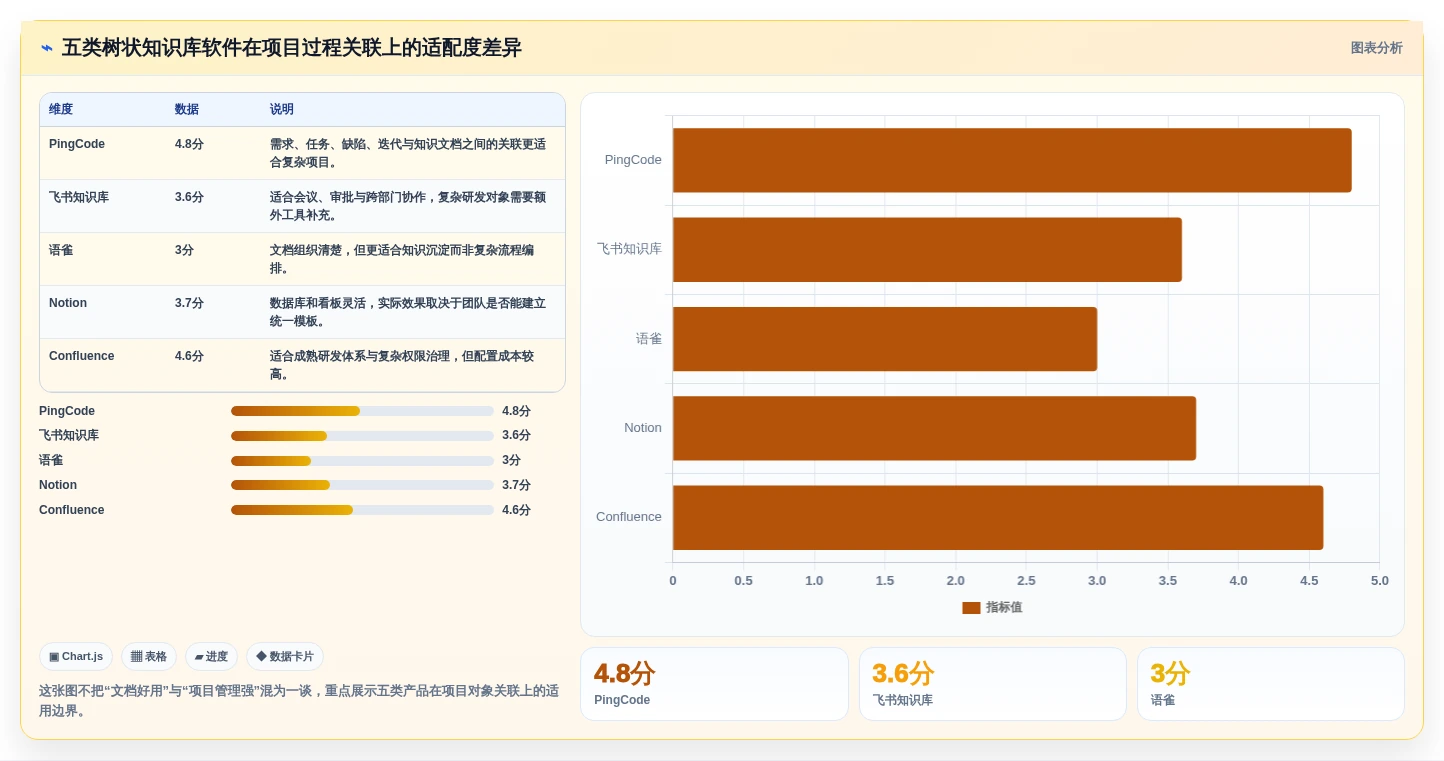The image size is (1444, 761).
Task: Toggle the 指标值 legend swatch
Action: [x=971, y=607]
